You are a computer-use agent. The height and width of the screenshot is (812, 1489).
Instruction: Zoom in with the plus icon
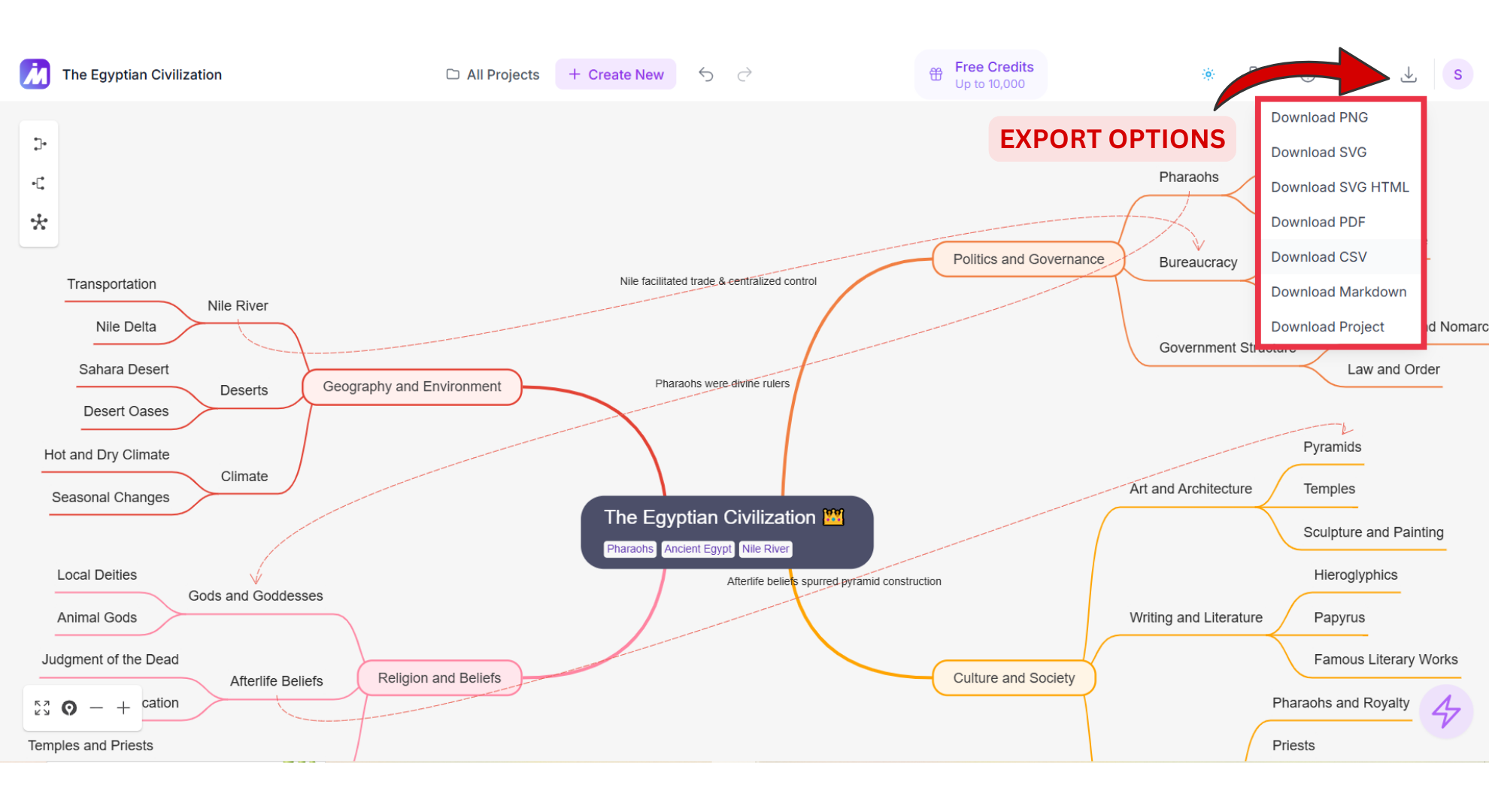[x=123, y=707]
